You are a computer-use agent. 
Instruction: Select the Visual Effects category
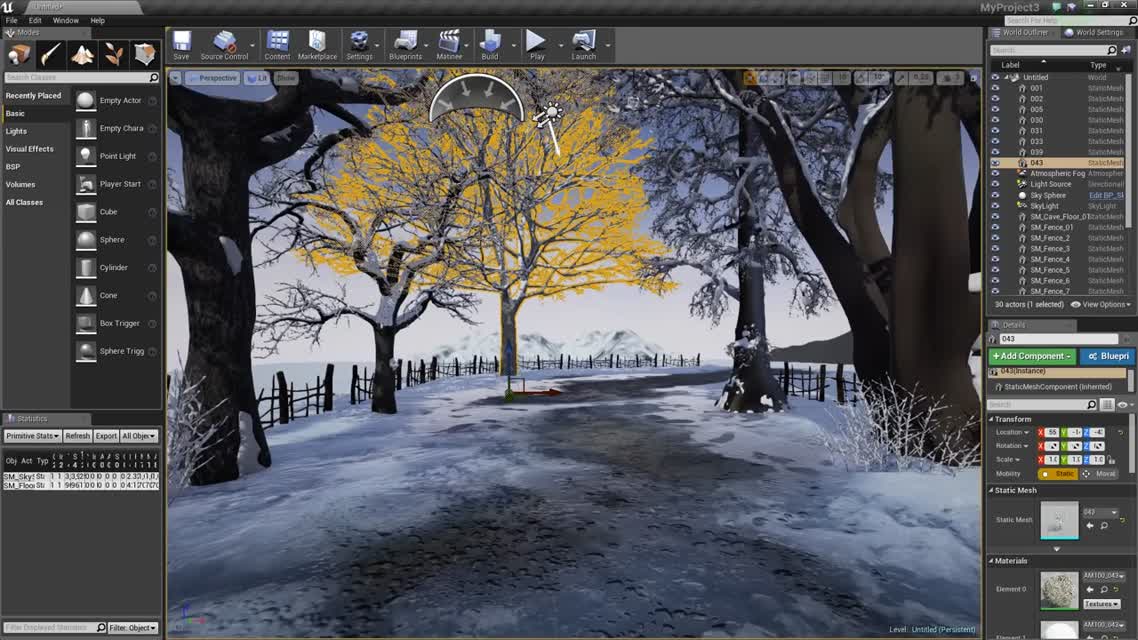point(29,149)
